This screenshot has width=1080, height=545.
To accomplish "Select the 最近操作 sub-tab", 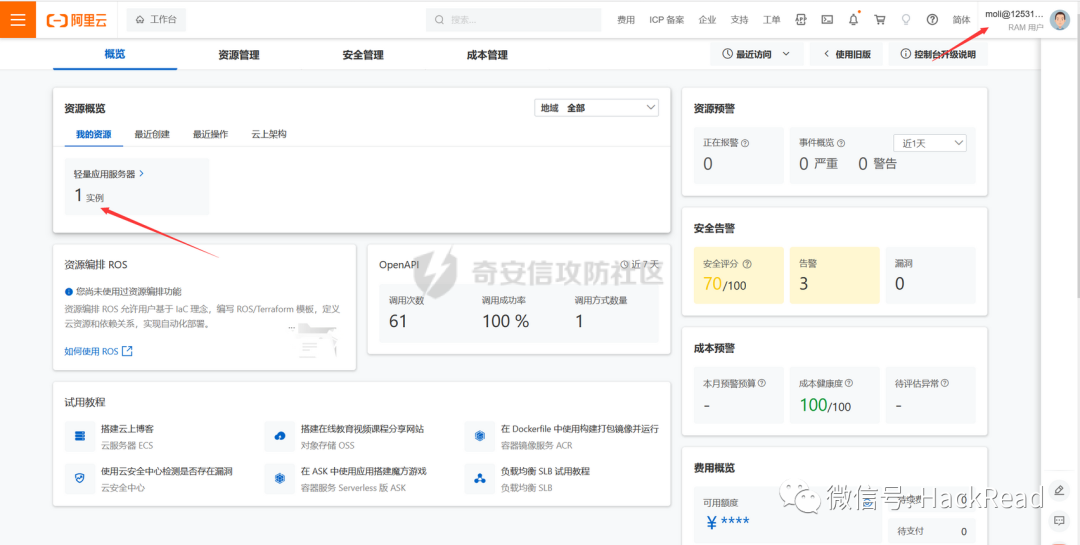I will (211, 134).
